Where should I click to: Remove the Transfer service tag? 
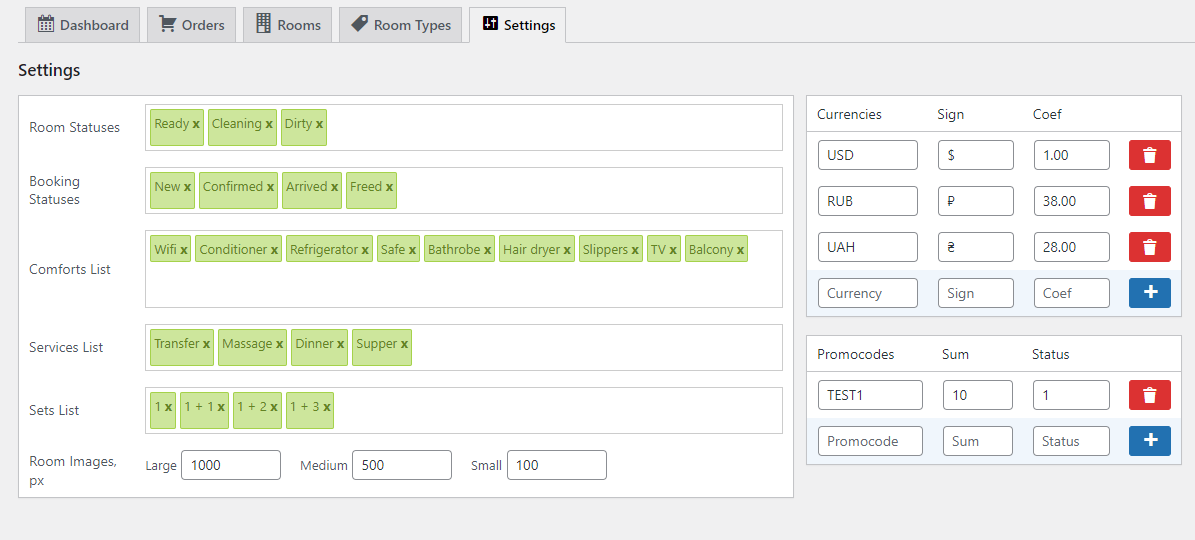tap(207, 344)
